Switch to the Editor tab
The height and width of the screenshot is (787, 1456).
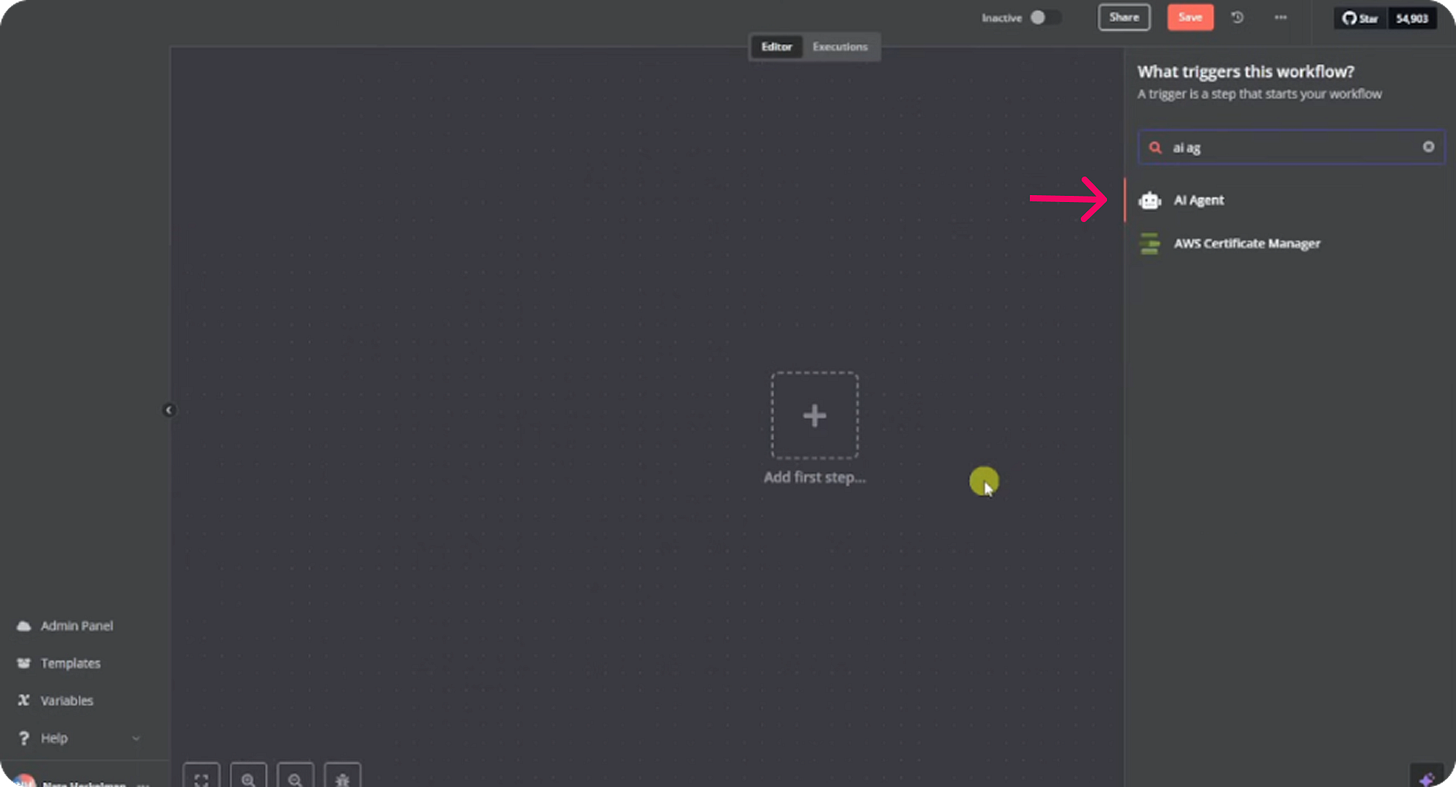click(x=777, y=47)
